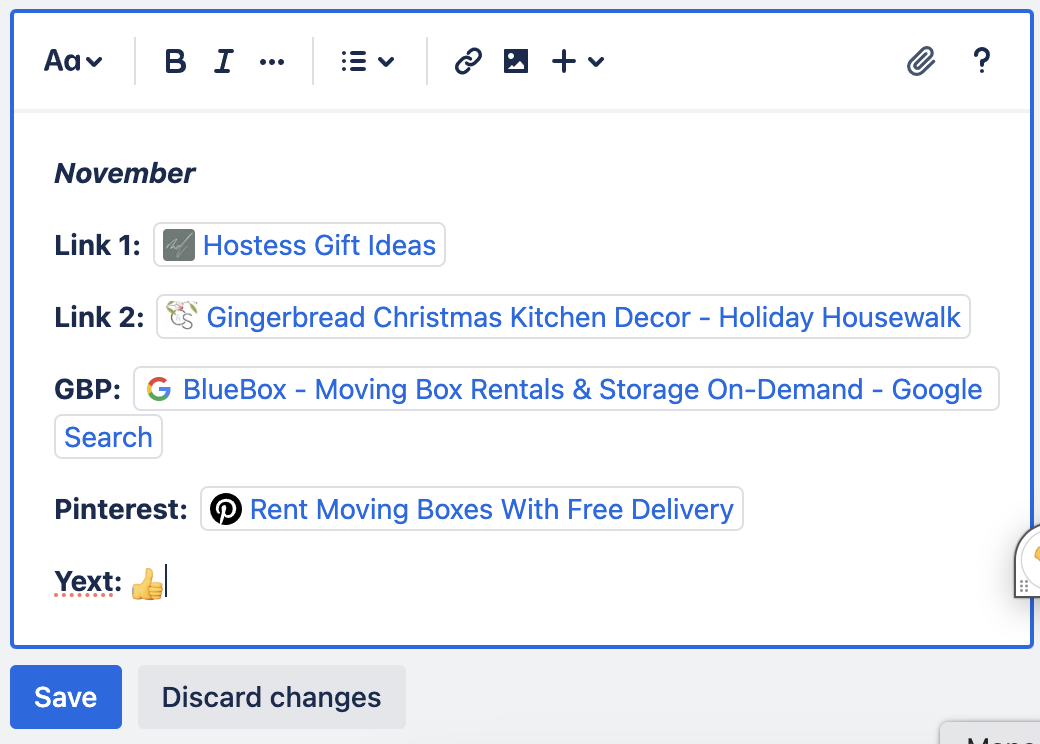Click the paperclip attachment icon
Image resolution: width=1040 pixels, height=744 pixels.
coord(921,61)
